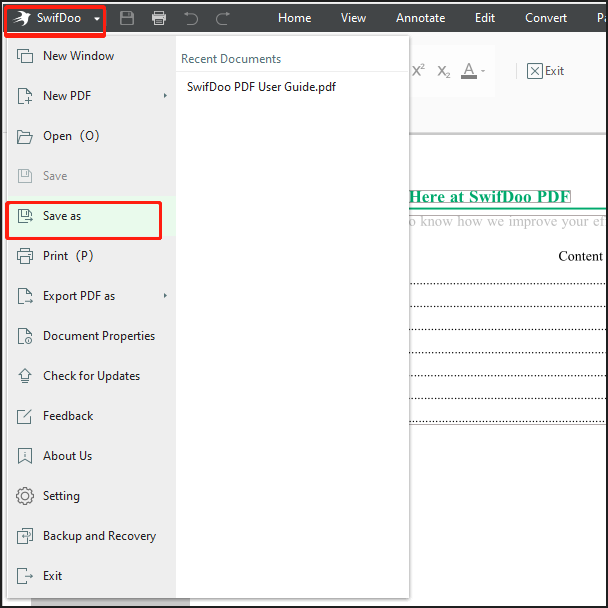Click the printer icon in title bar

tap(159, 18)
